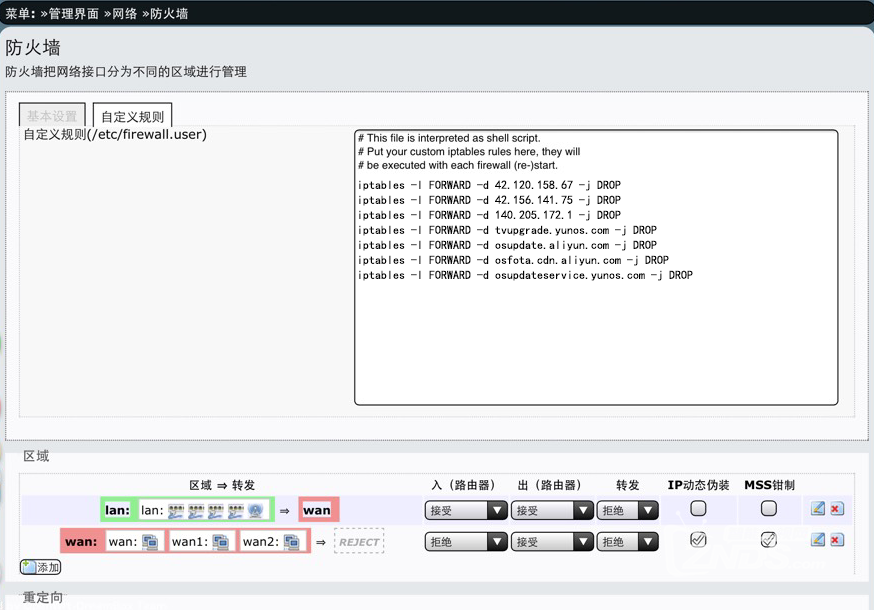This screenshot has width=874, height=610.
Task: Click 管理界面 in the breadcrumb menu
Action: (73, 13)
